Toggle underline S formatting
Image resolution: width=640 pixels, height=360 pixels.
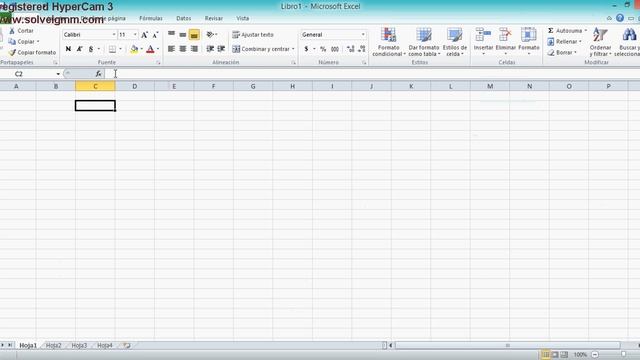coord(91,49)
